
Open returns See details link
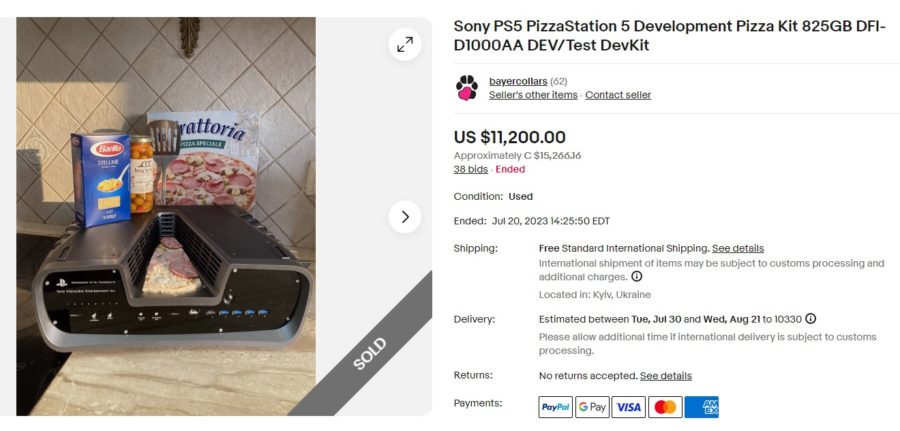coord(666,376)
